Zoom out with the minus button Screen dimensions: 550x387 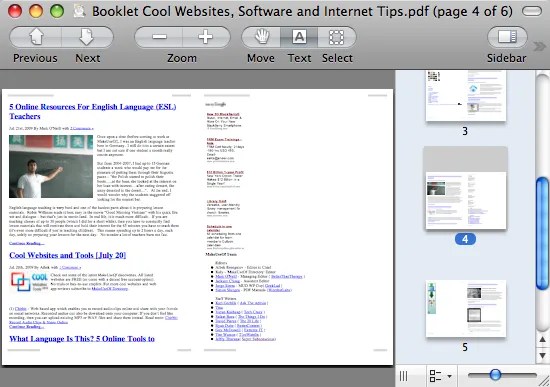point(159,37)
